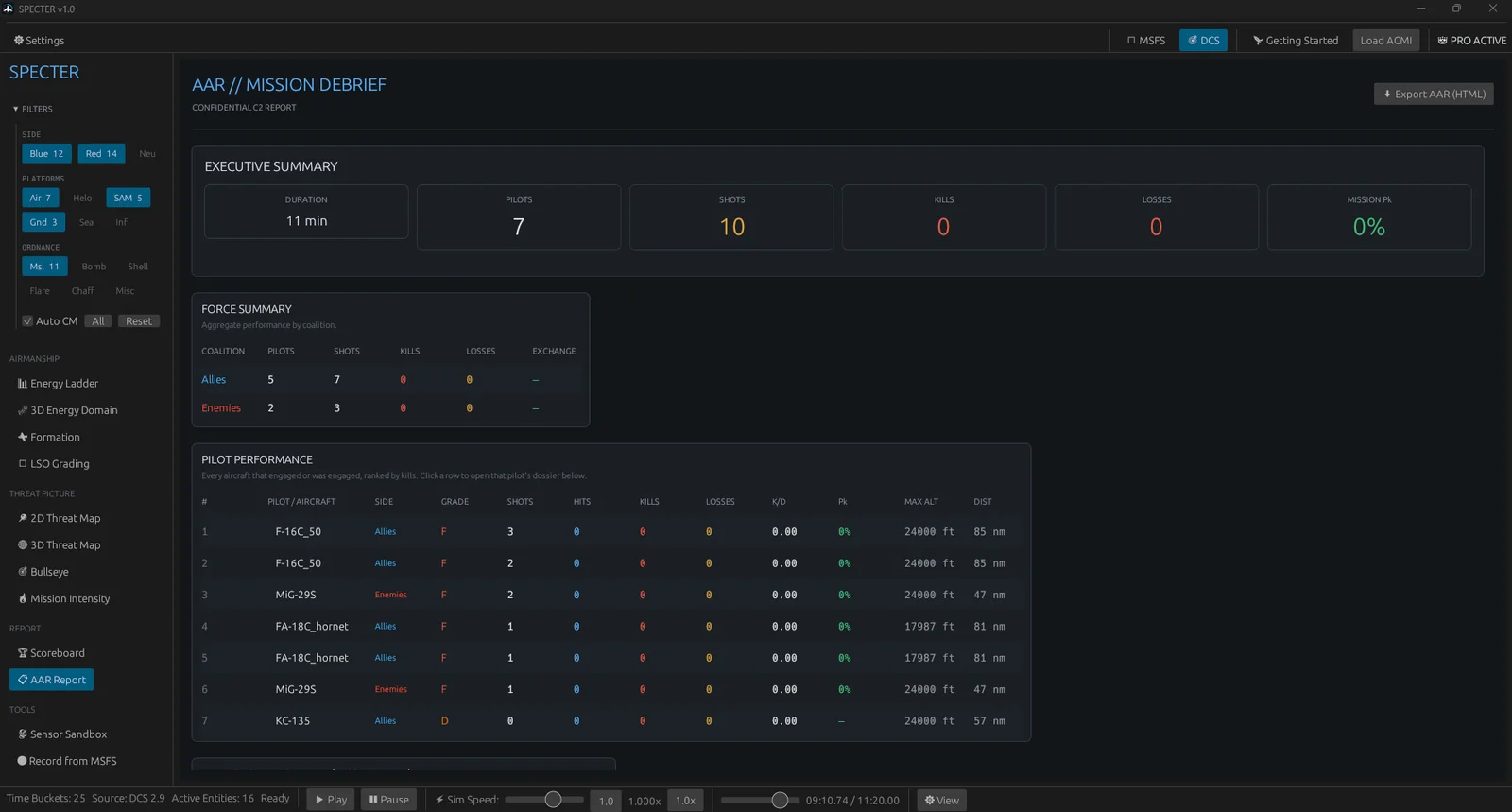The width and height of the screenshot is (1512, 812).
Task: Open 2D Threat Map
Action: tap(59, 519)
